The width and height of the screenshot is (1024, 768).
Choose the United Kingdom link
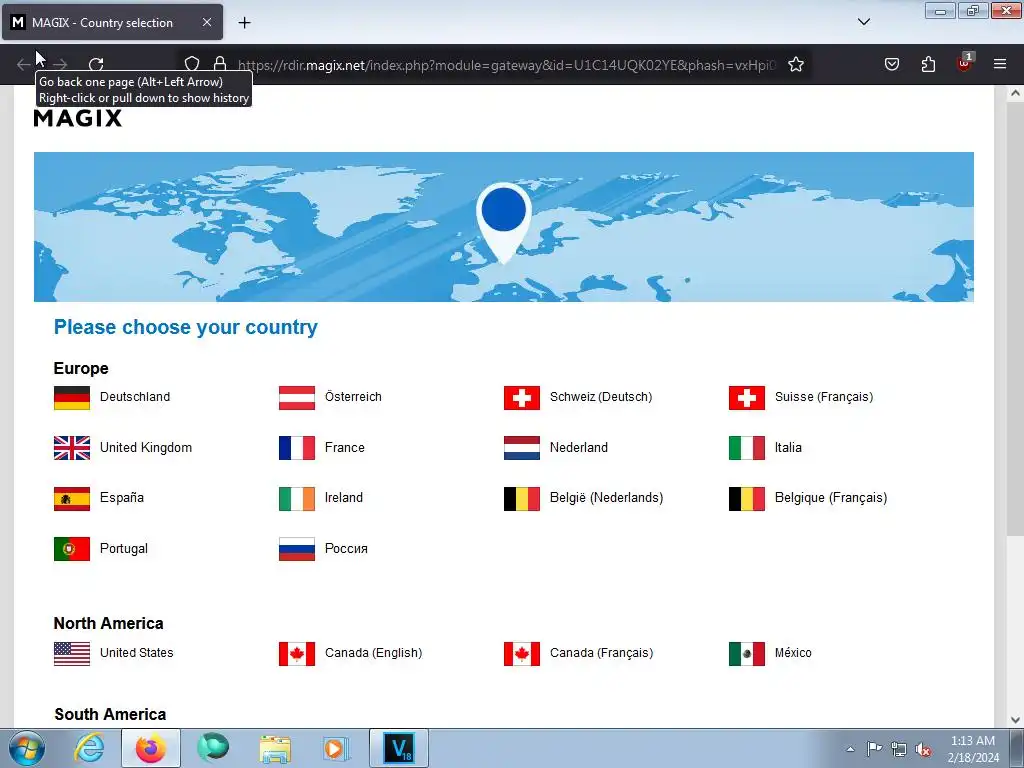pyautogui.click(x=146, y=447)
